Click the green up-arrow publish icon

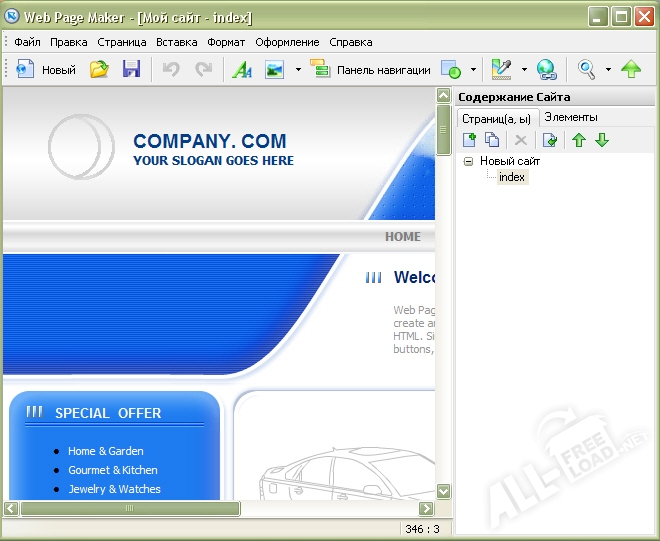tap(631, 70)
